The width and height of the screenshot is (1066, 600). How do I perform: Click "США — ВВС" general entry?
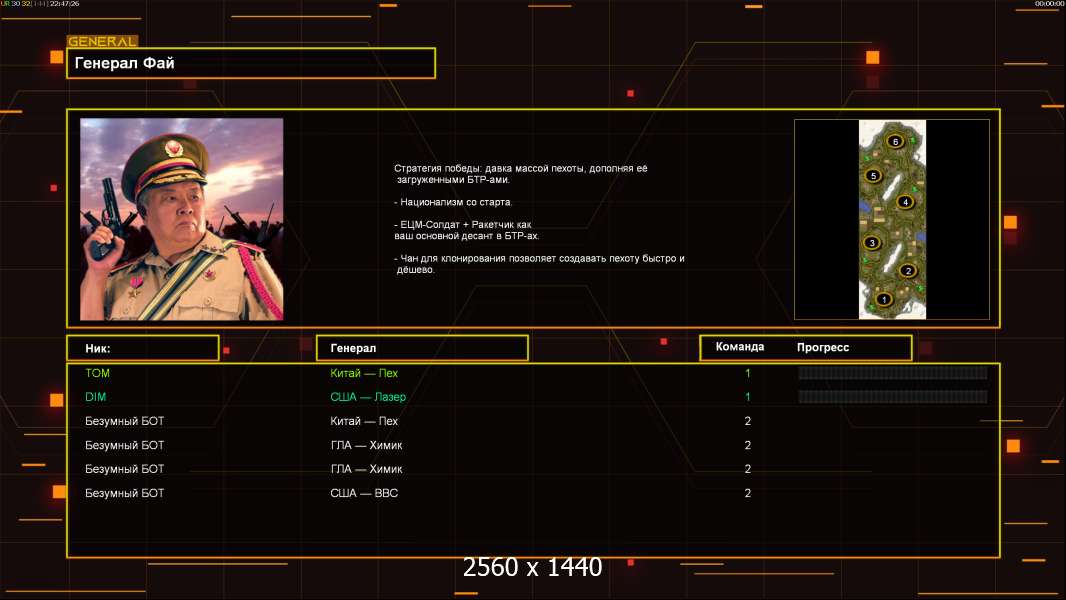coord(364,493)
